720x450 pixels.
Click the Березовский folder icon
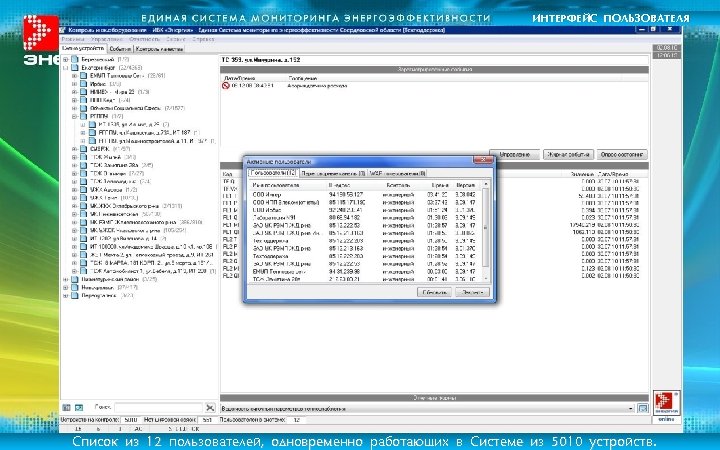coord(74,60)
